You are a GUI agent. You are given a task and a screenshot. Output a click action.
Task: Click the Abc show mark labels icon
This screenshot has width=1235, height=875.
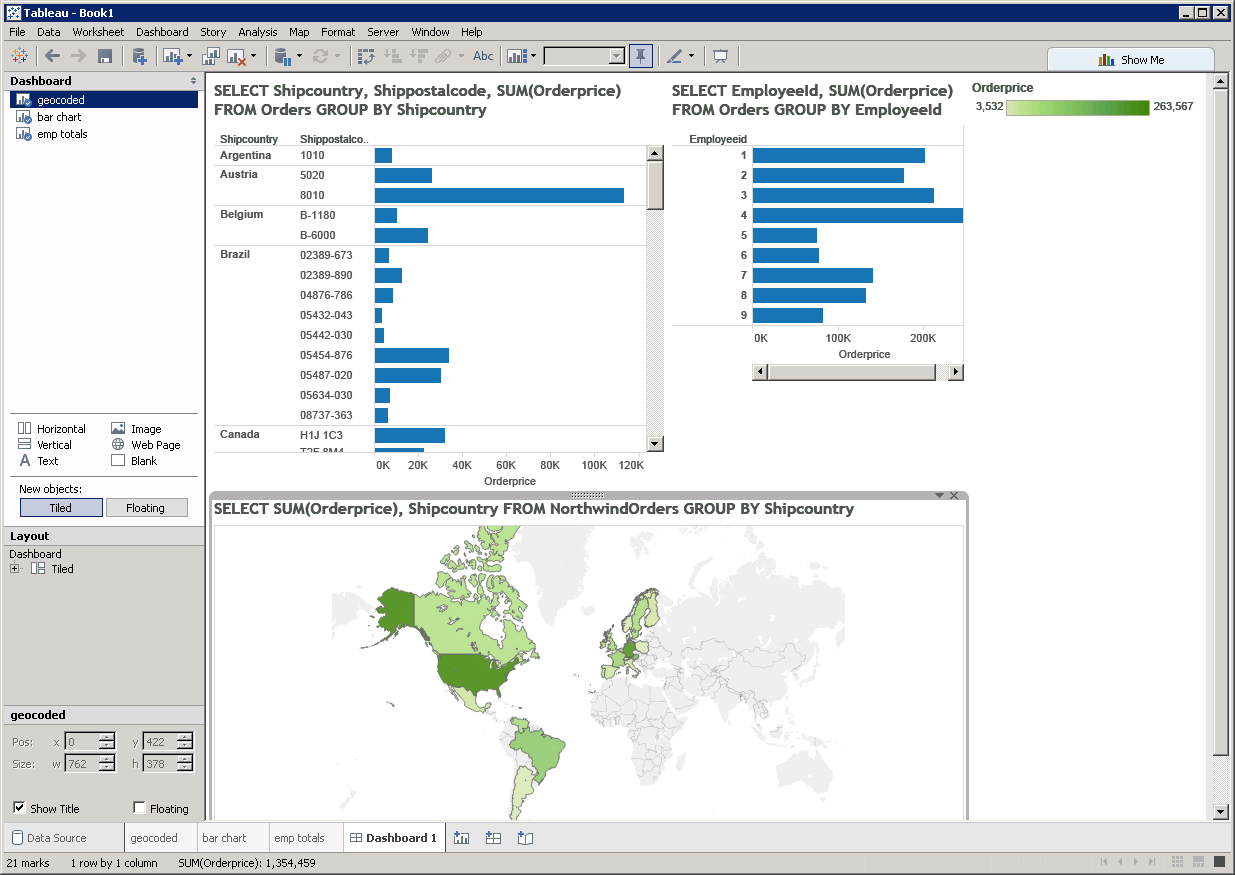click(483, 57)
